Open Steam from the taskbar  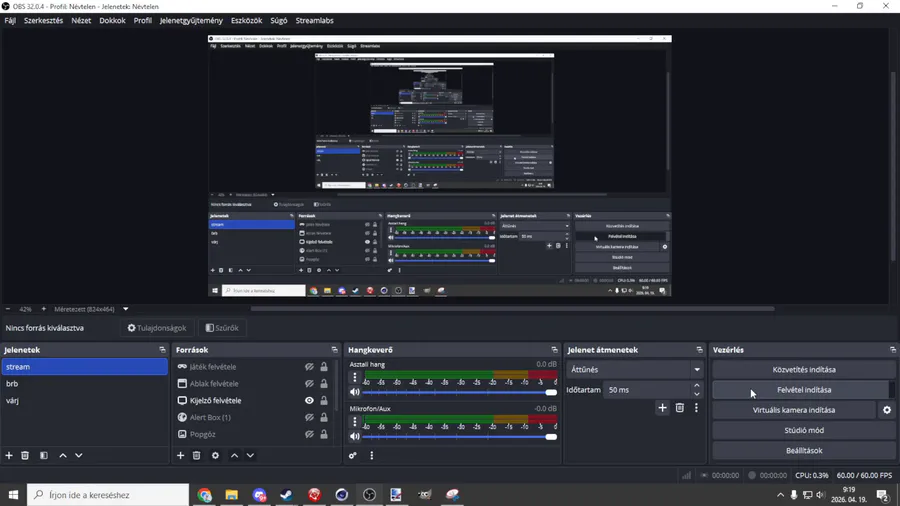pos(286,495)
